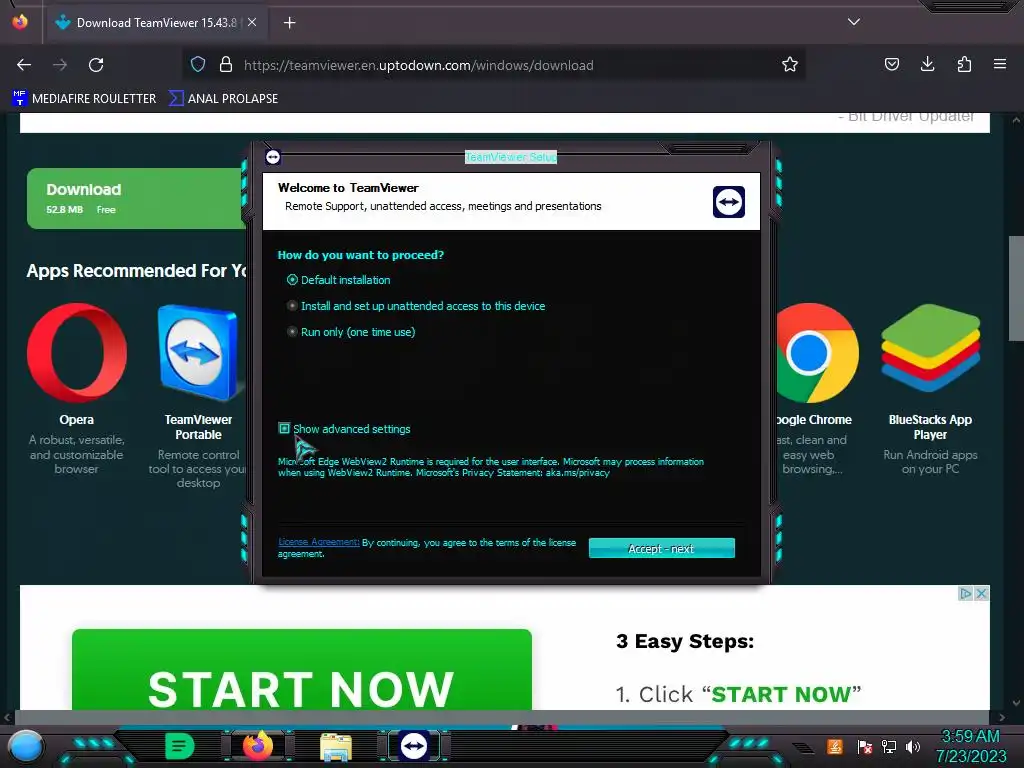Click the START NOW ad button
The image size is (1024, 768).
(x=302, y=669)
